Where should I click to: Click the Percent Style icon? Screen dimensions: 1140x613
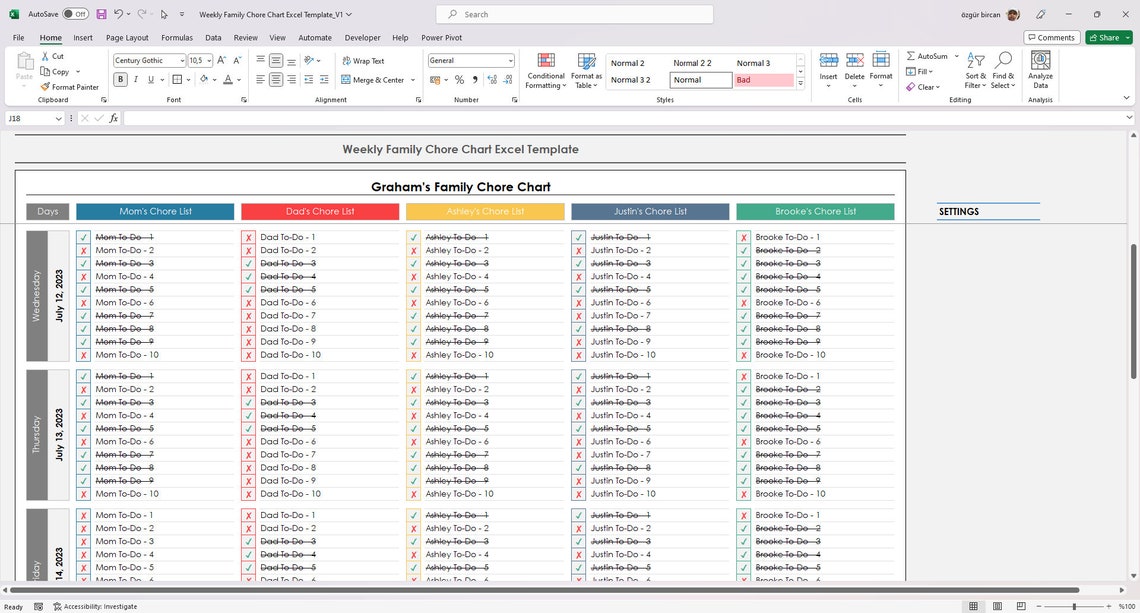coord(459,80)
